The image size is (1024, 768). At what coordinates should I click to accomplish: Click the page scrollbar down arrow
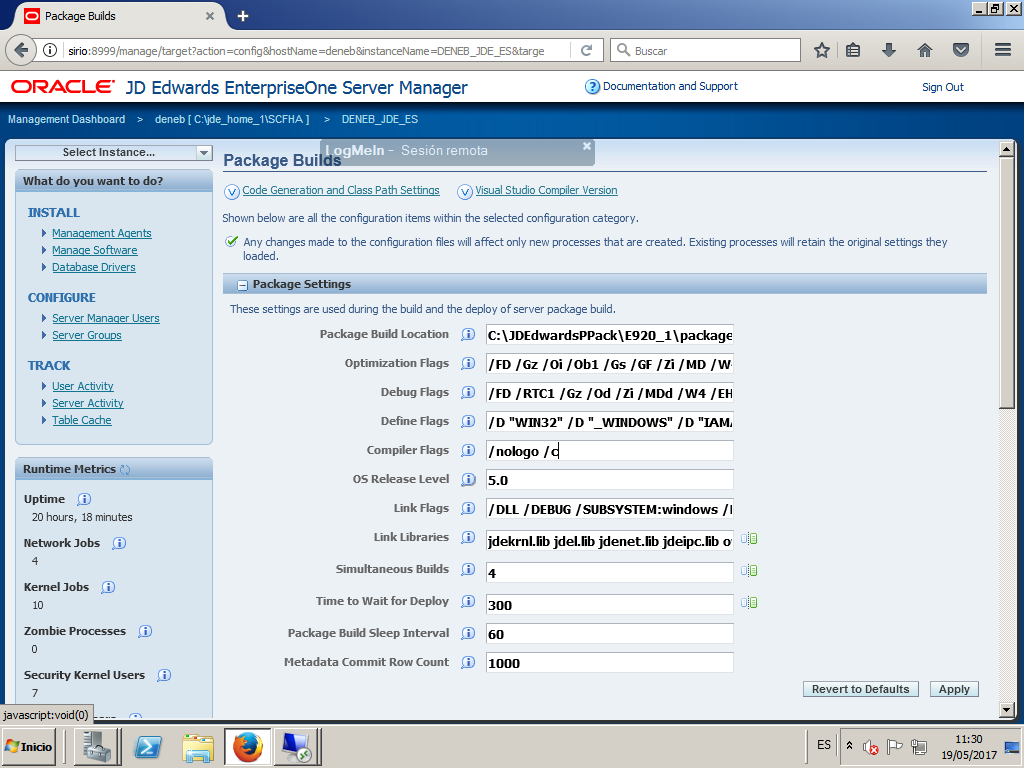pyautogui.click(x=1006, y=709)
